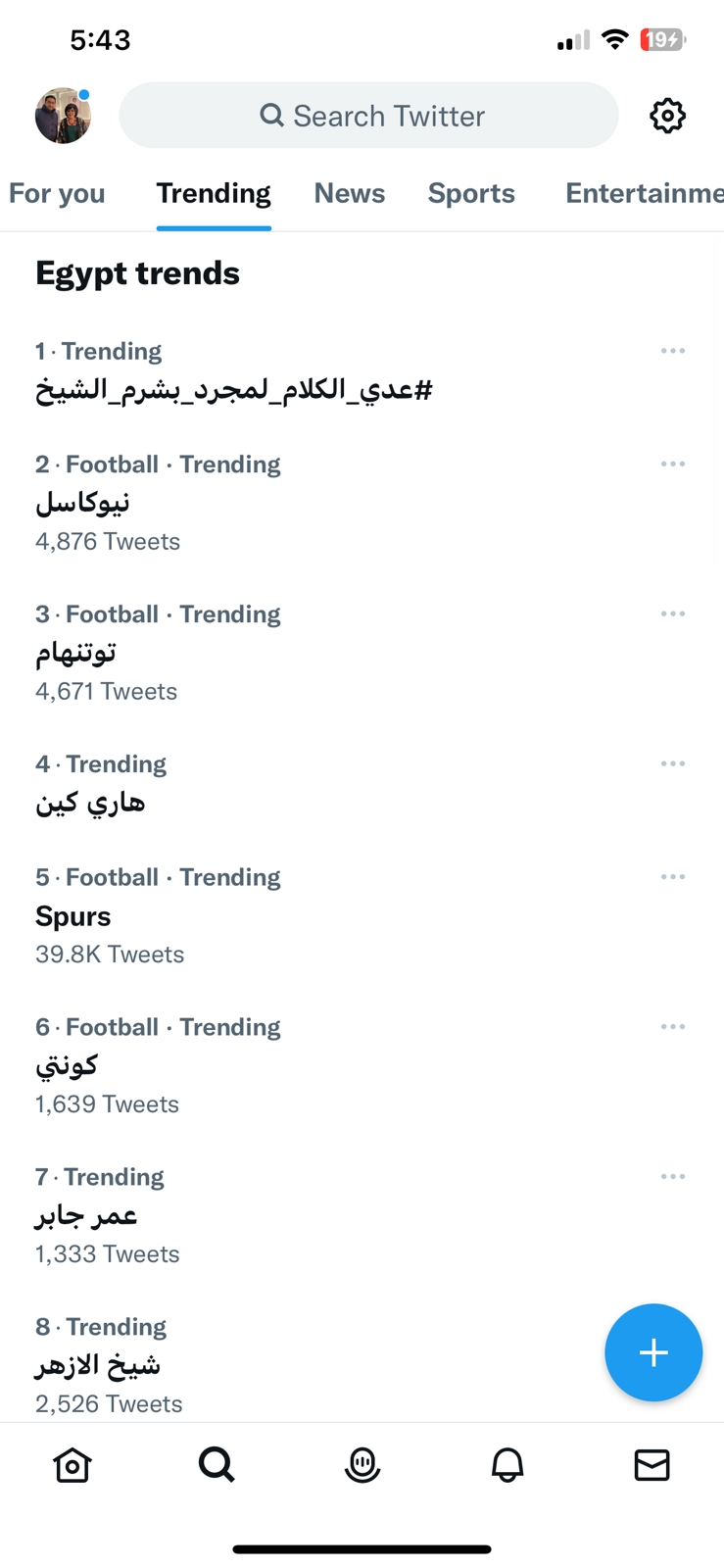Open the trend with 4,876 Tweets
This screenshot has width=724, height=1568.
point(82,503)
